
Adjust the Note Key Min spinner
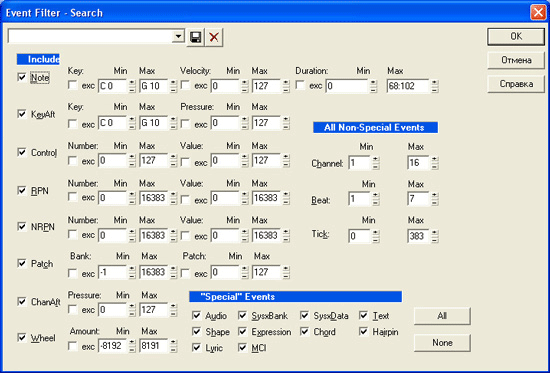pyautogui.click(x=132, y=86)
